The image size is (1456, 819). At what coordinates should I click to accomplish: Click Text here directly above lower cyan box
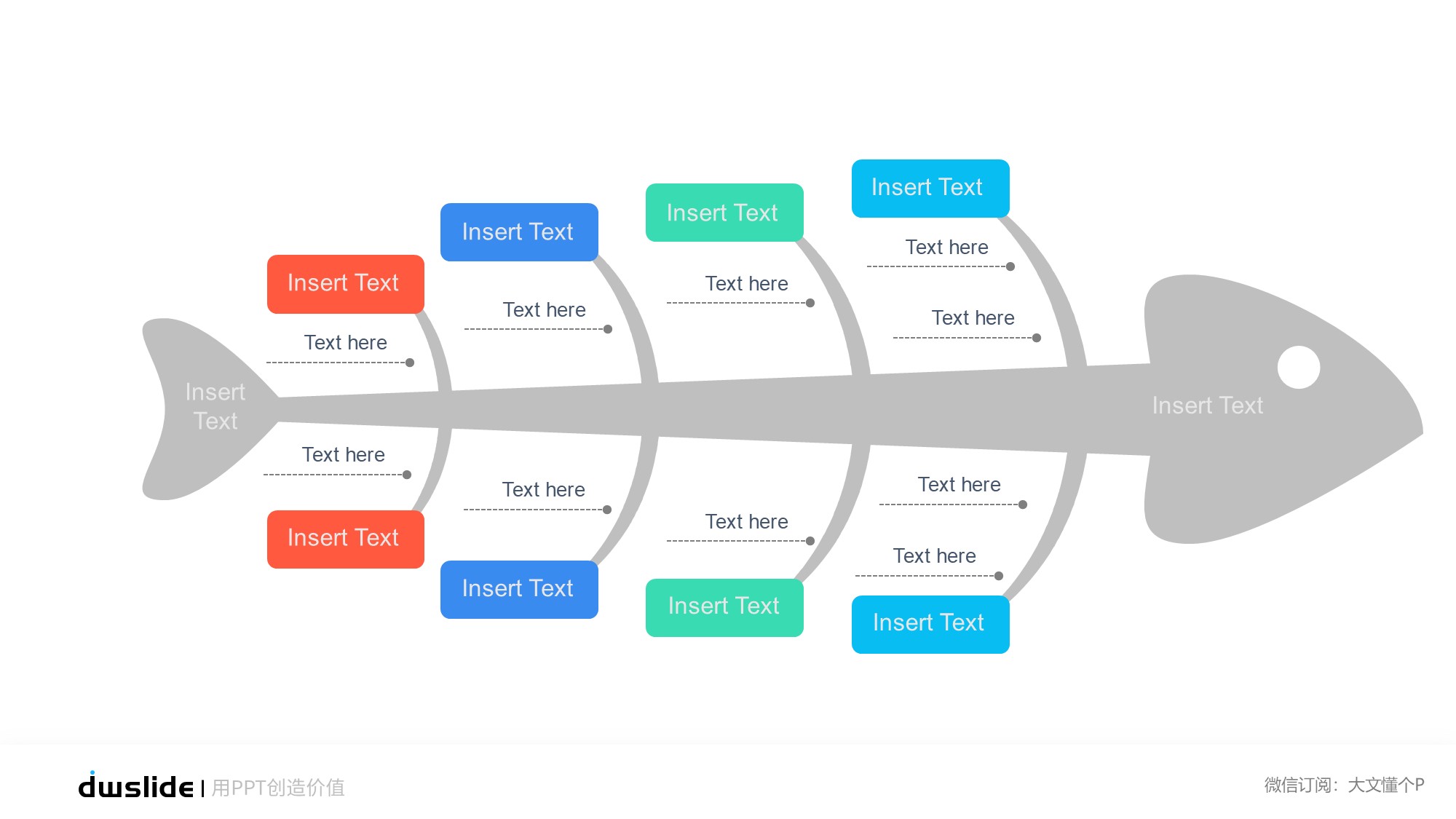(934, 556)
